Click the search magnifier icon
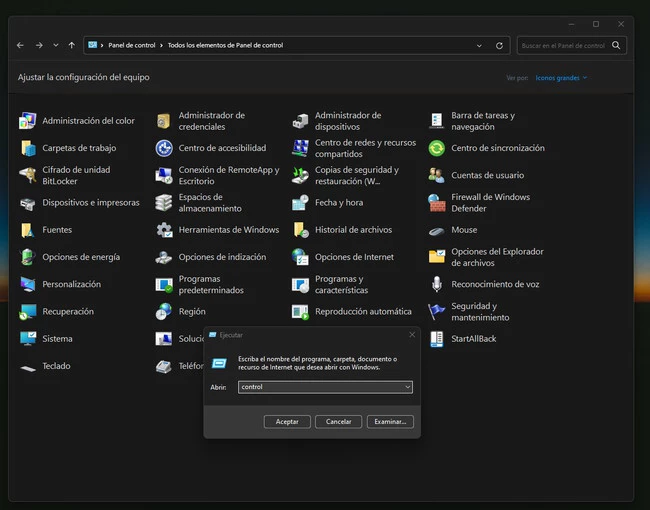The height and width of the screenshot is (510, 650). [616, 45]
